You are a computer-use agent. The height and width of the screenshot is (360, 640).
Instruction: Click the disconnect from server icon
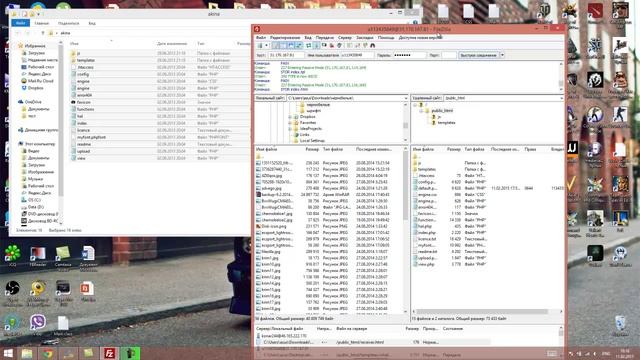click(331, 45)
